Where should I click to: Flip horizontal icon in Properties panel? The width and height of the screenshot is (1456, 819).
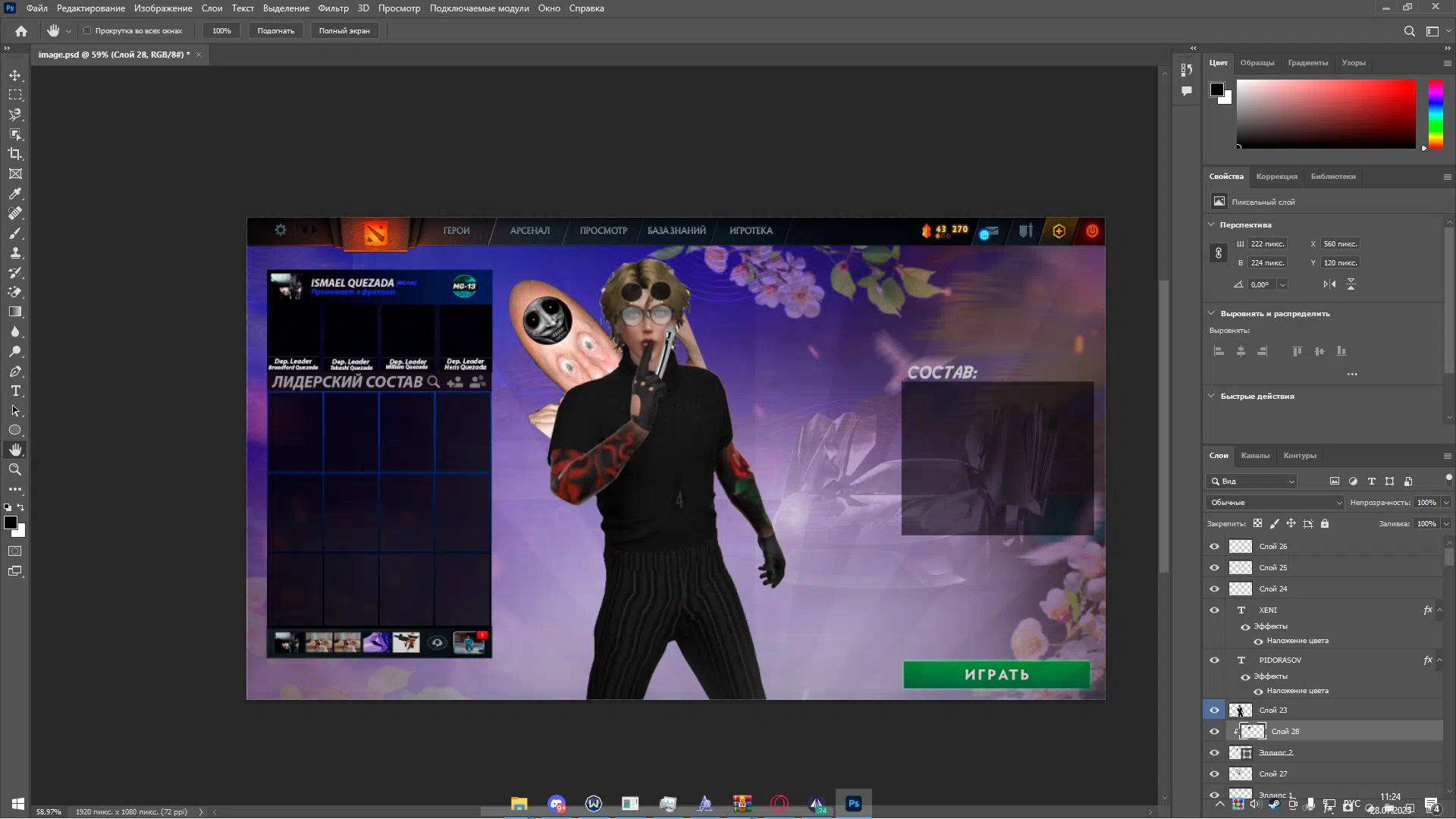click(x=1329, y=284)
